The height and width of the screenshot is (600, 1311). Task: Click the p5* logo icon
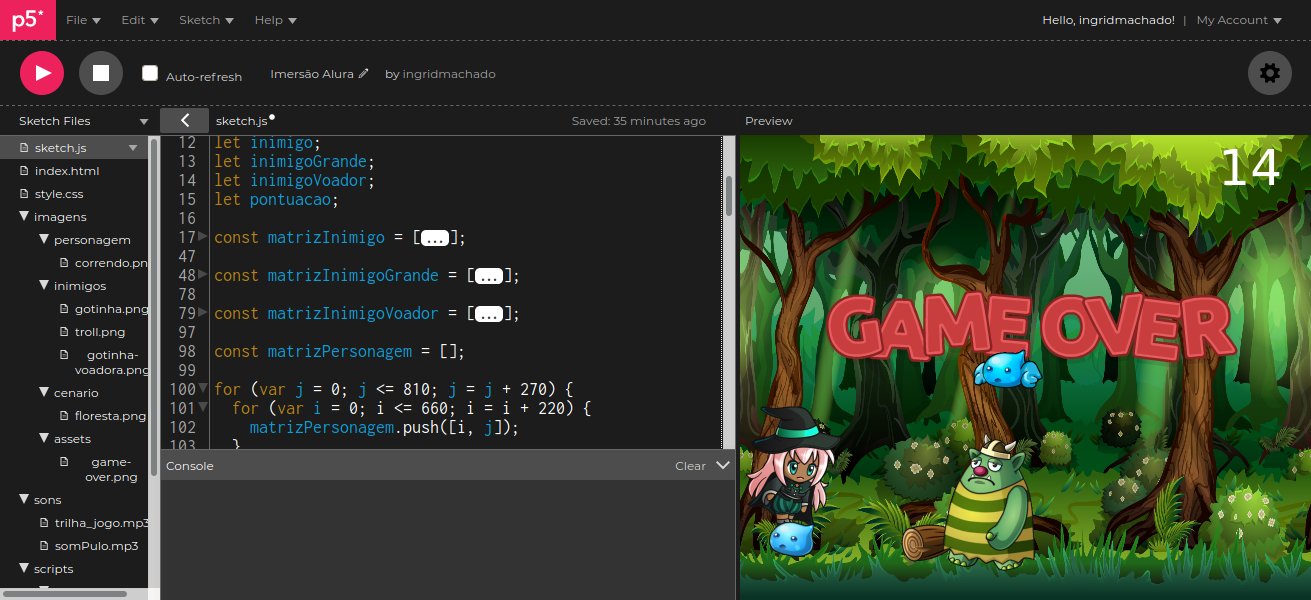(x=27, y=20)
